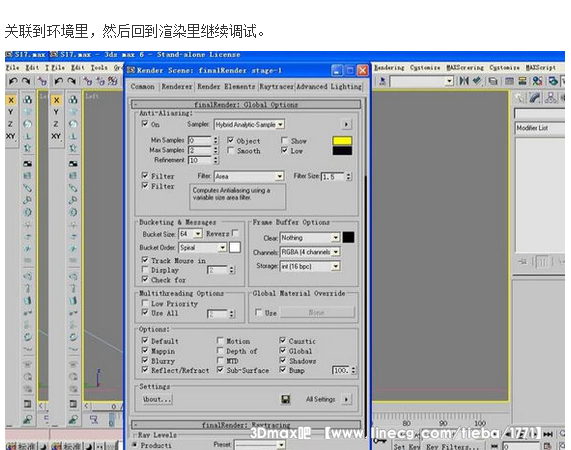Viewport: 571px width, 450px height.
Task: Toggle the Anti-Aliasing On checkbox
Action: (x=145, y=124)
